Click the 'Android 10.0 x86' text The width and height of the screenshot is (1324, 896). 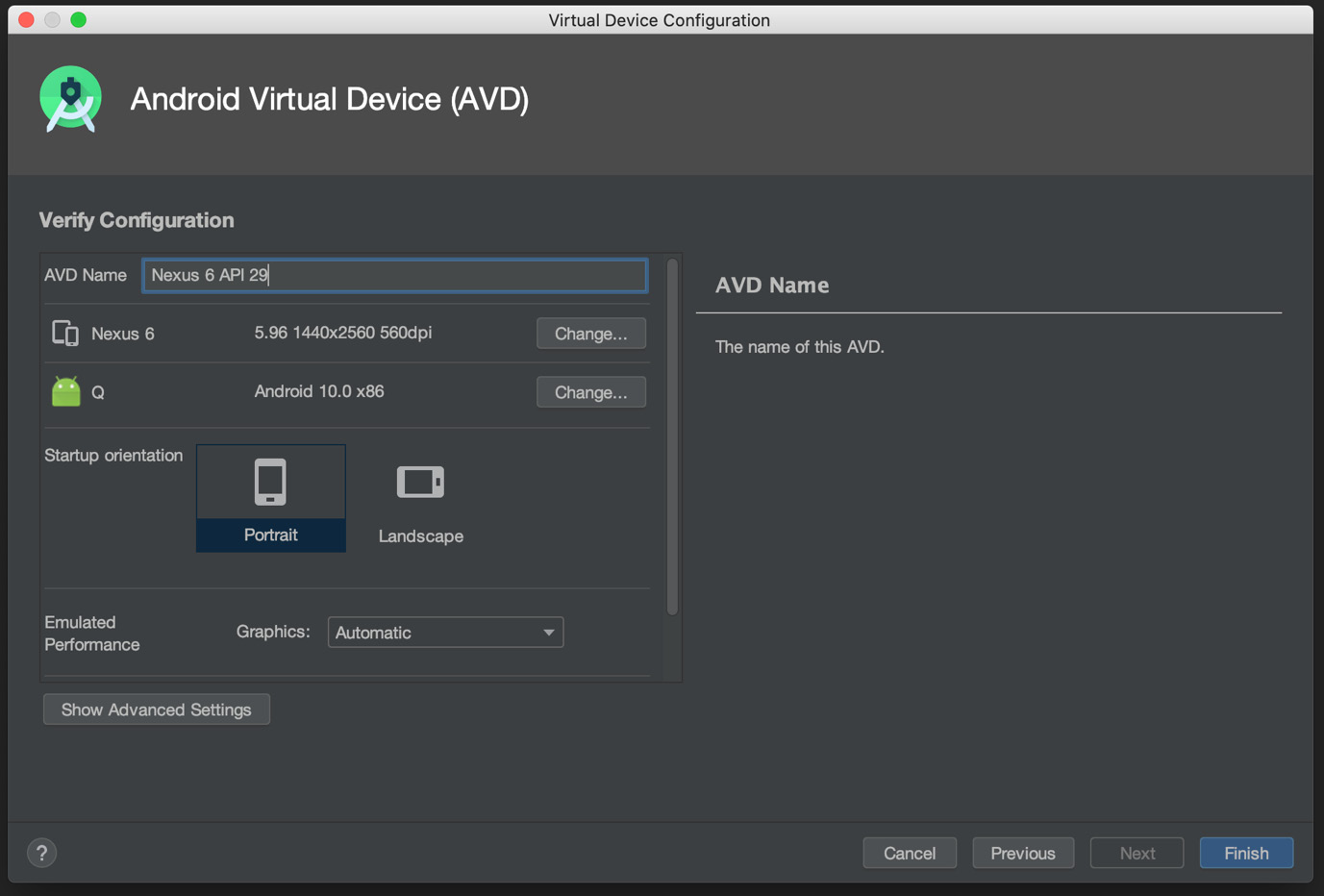pos(319,391)
